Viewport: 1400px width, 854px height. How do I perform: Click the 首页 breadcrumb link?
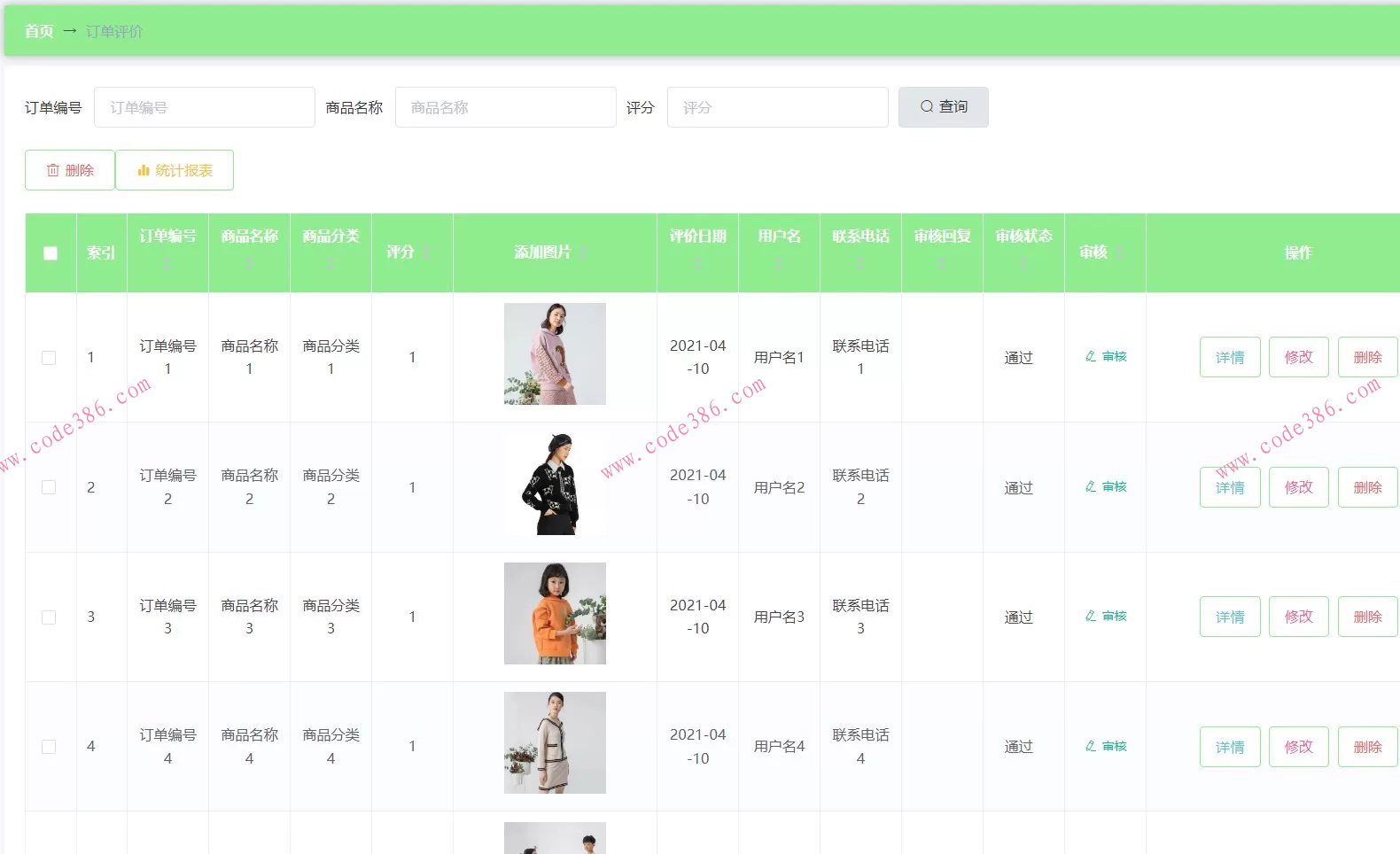pos(39,31)
